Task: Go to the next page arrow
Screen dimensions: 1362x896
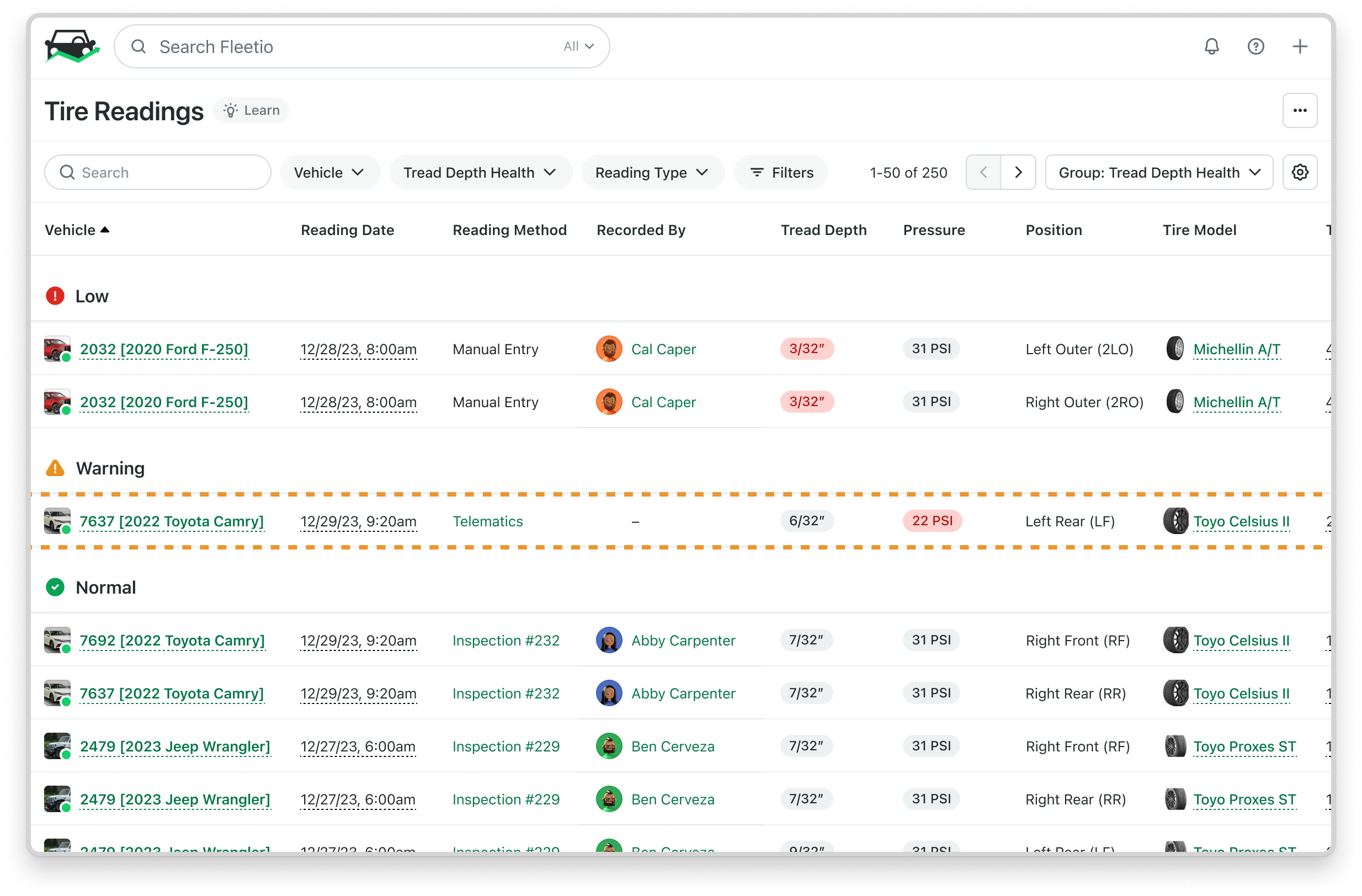Action: [x=1018, y=172]
